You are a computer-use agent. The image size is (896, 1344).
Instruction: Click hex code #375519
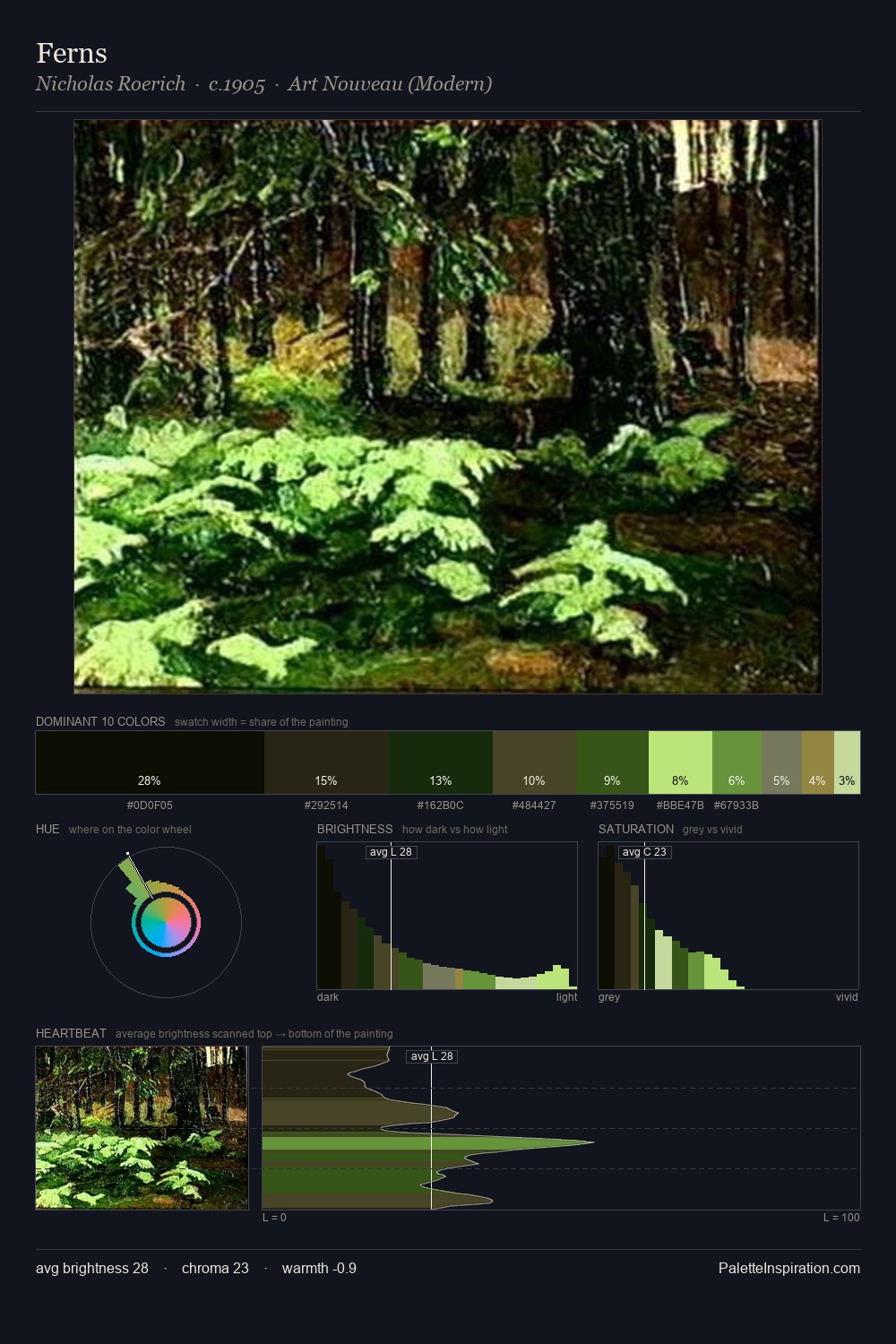click(612, 806)
